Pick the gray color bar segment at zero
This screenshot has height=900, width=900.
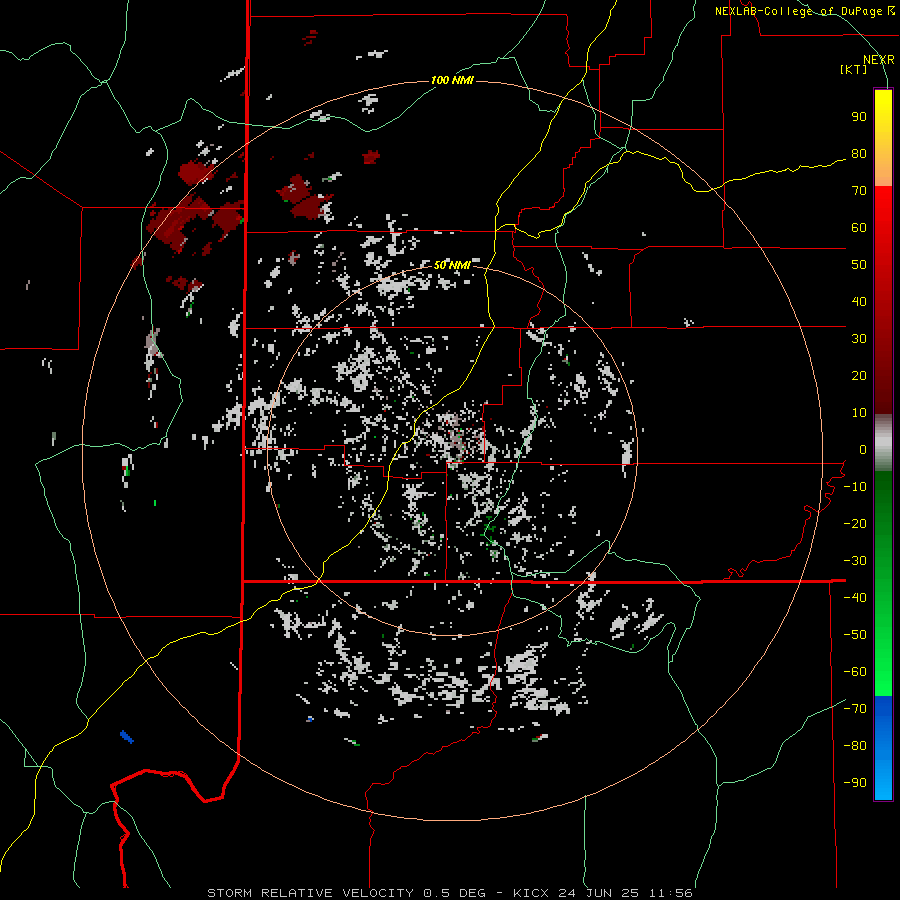coord(883,443)
